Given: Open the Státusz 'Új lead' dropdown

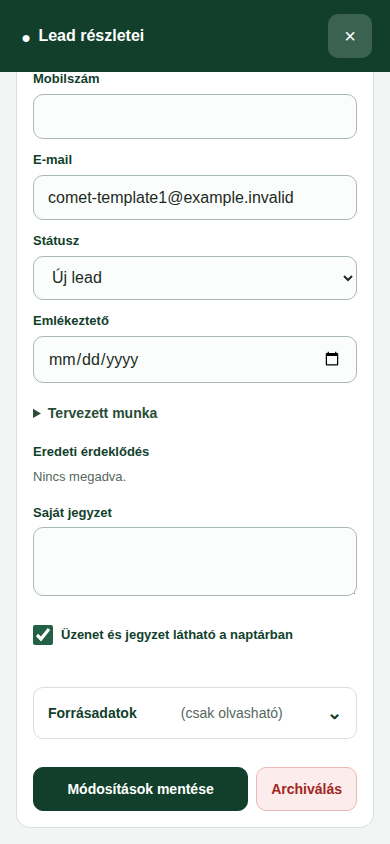Looking at the screenshot, I should coord(195,278).
